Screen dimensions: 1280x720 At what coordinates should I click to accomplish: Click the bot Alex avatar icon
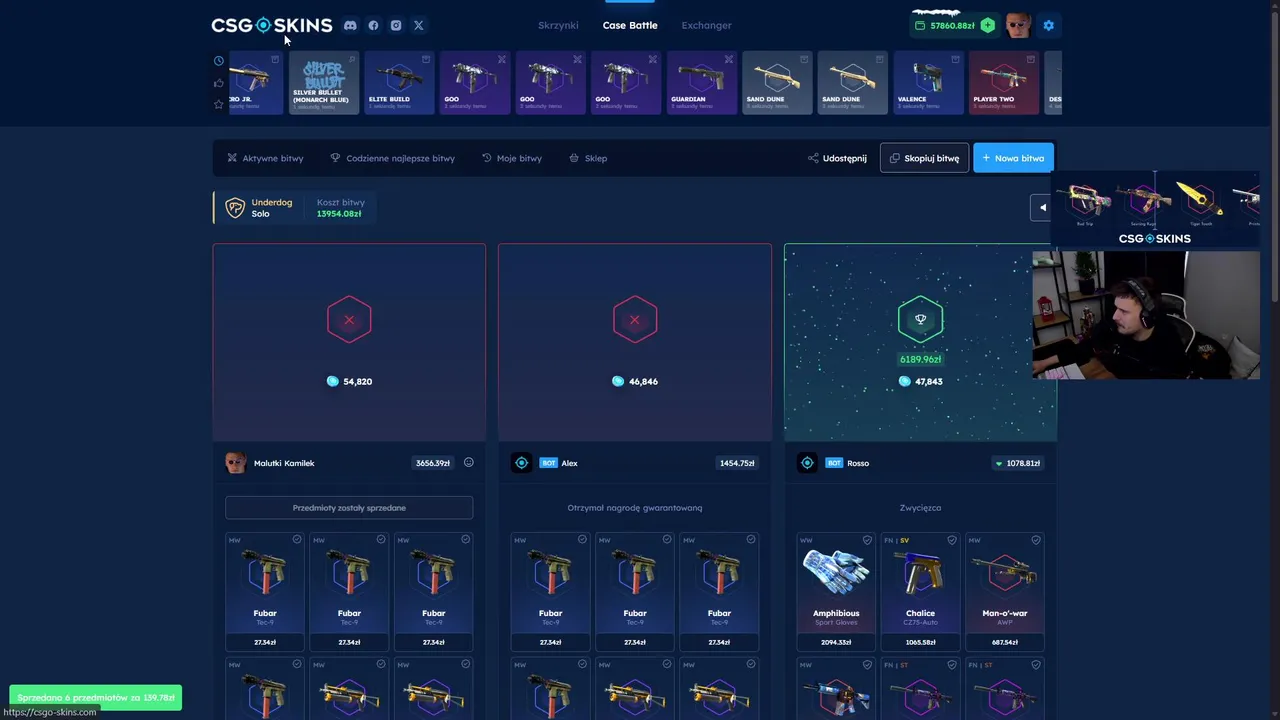click(521, 463)
